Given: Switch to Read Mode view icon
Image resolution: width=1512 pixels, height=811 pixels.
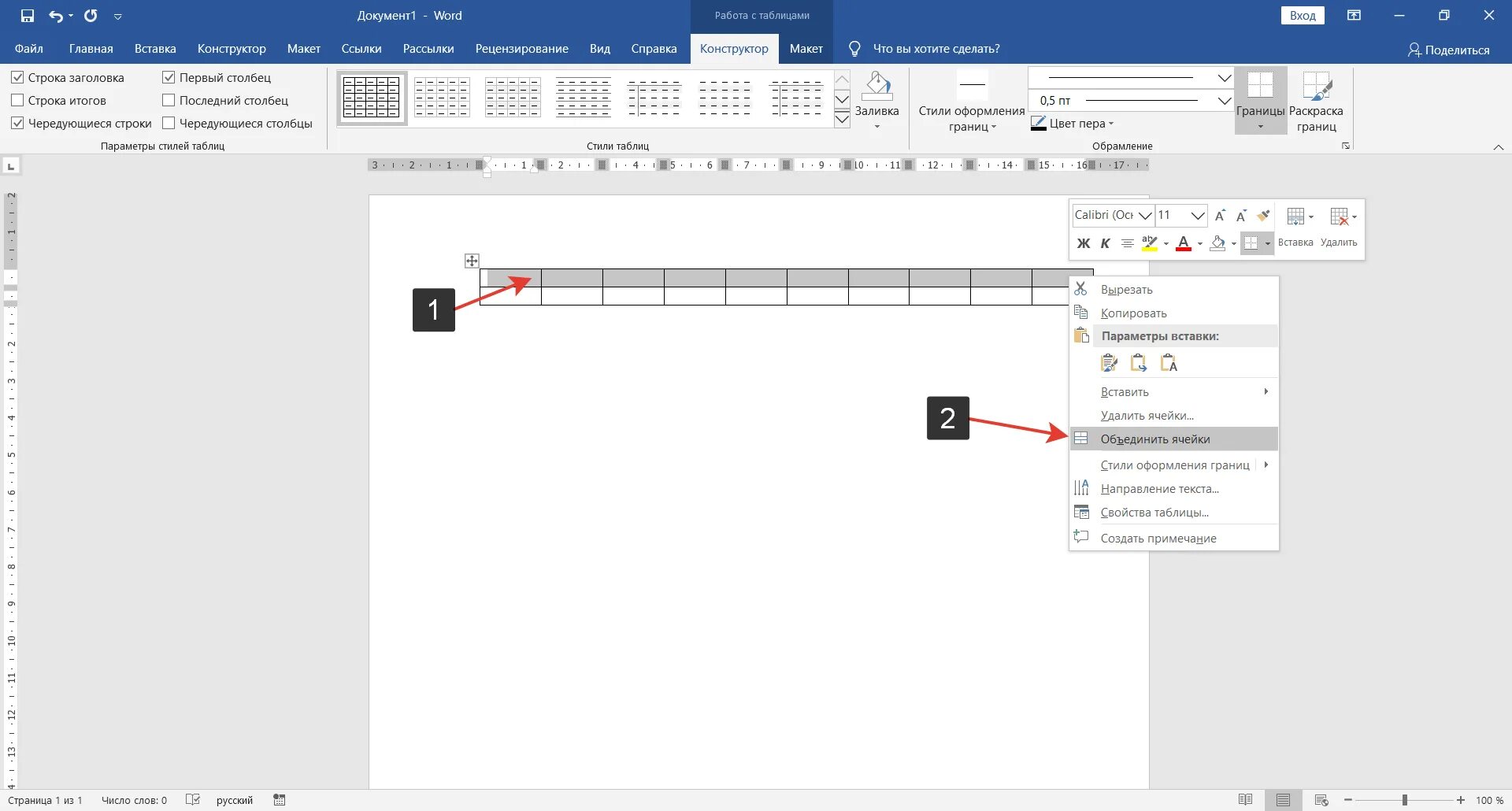Looking at the screenshot, I should [x=1245, y=800].
